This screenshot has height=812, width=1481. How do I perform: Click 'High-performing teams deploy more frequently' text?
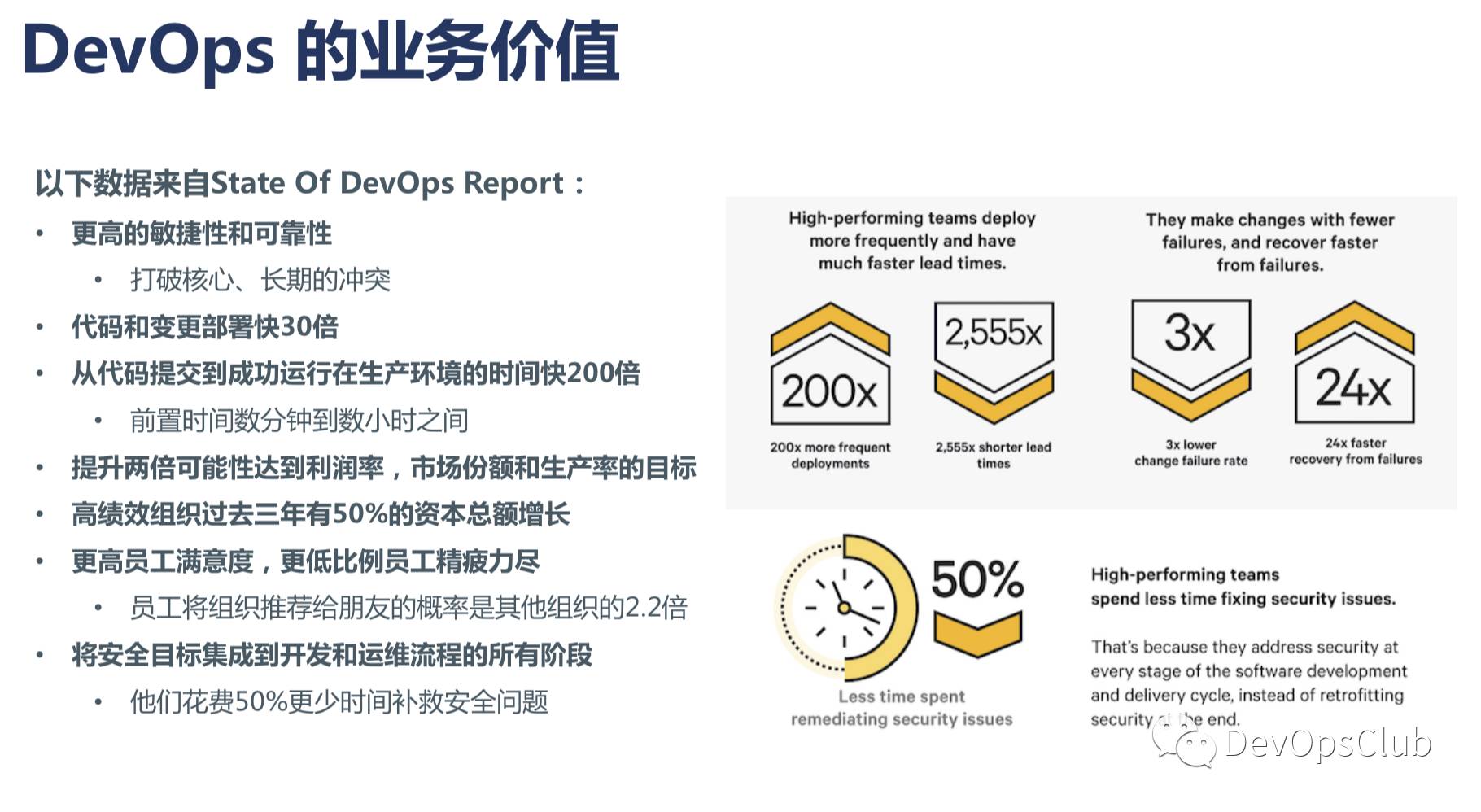pyautogui.click(x=912, y=241)
